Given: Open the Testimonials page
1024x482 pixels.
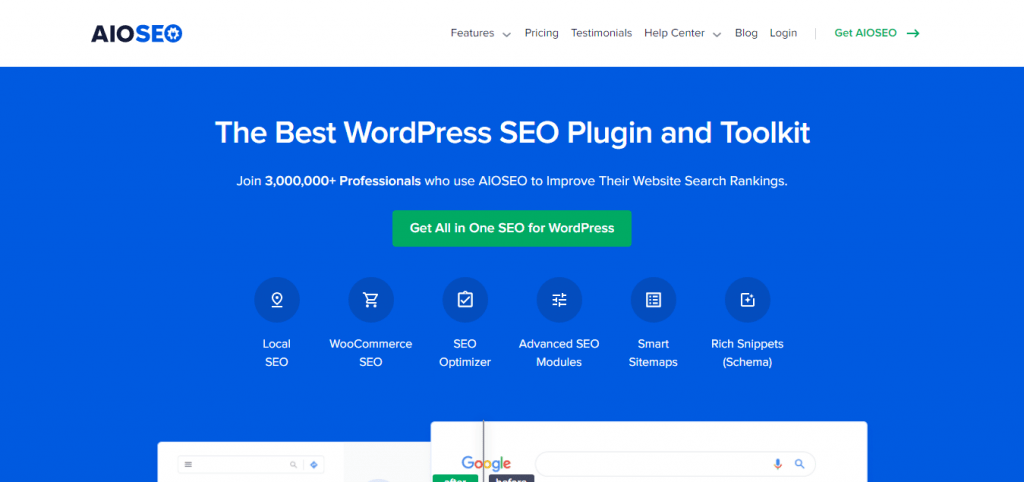Looking at the screenshot, I should pos(601,33).
